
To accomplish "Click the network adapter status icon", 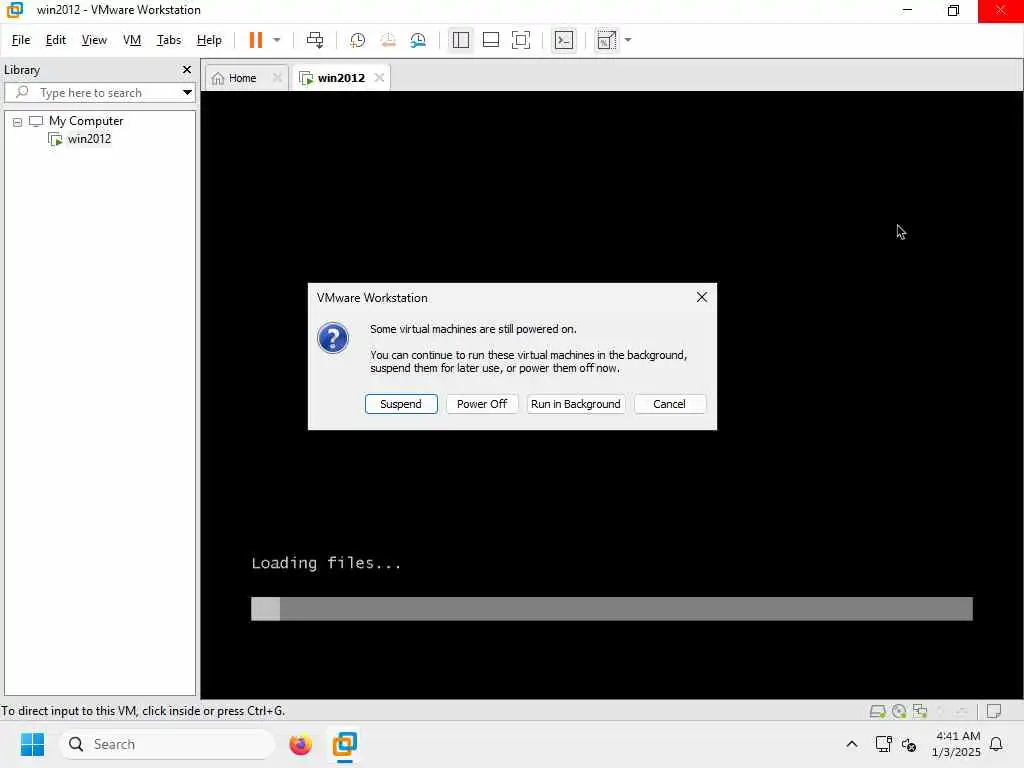I will (x=920, y=711).
